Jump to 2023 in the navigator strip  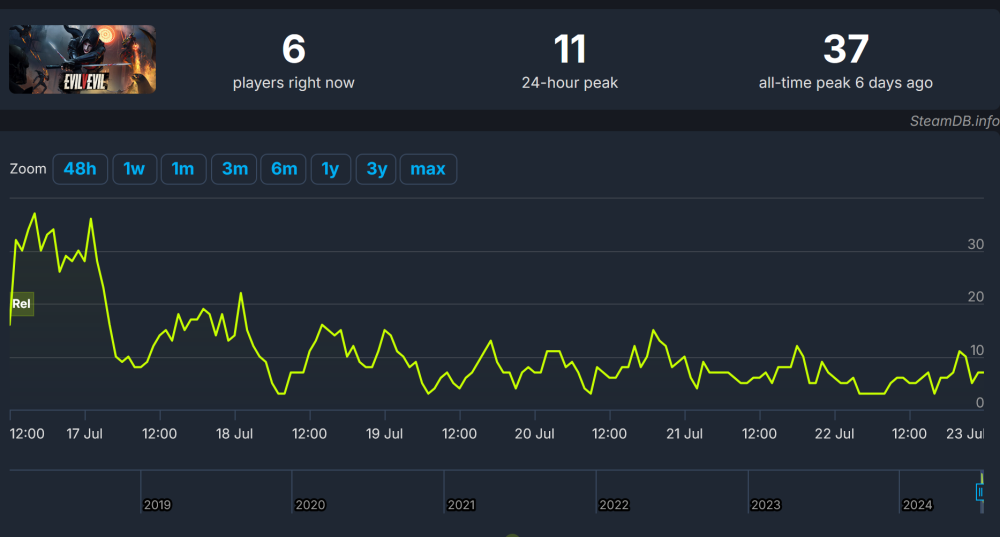click(765, 505)
